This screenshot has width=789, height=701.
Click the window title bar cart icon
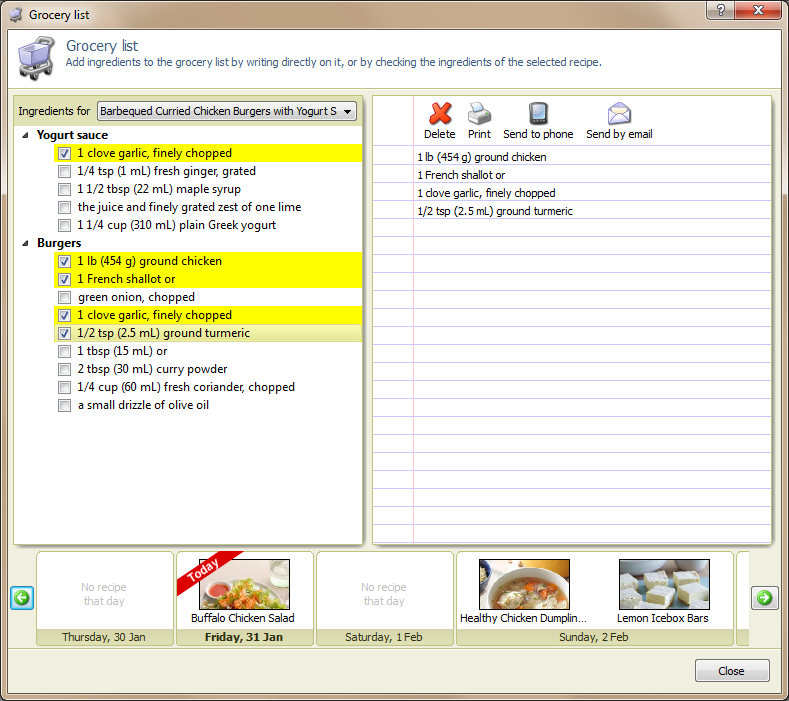pos(16,15)
